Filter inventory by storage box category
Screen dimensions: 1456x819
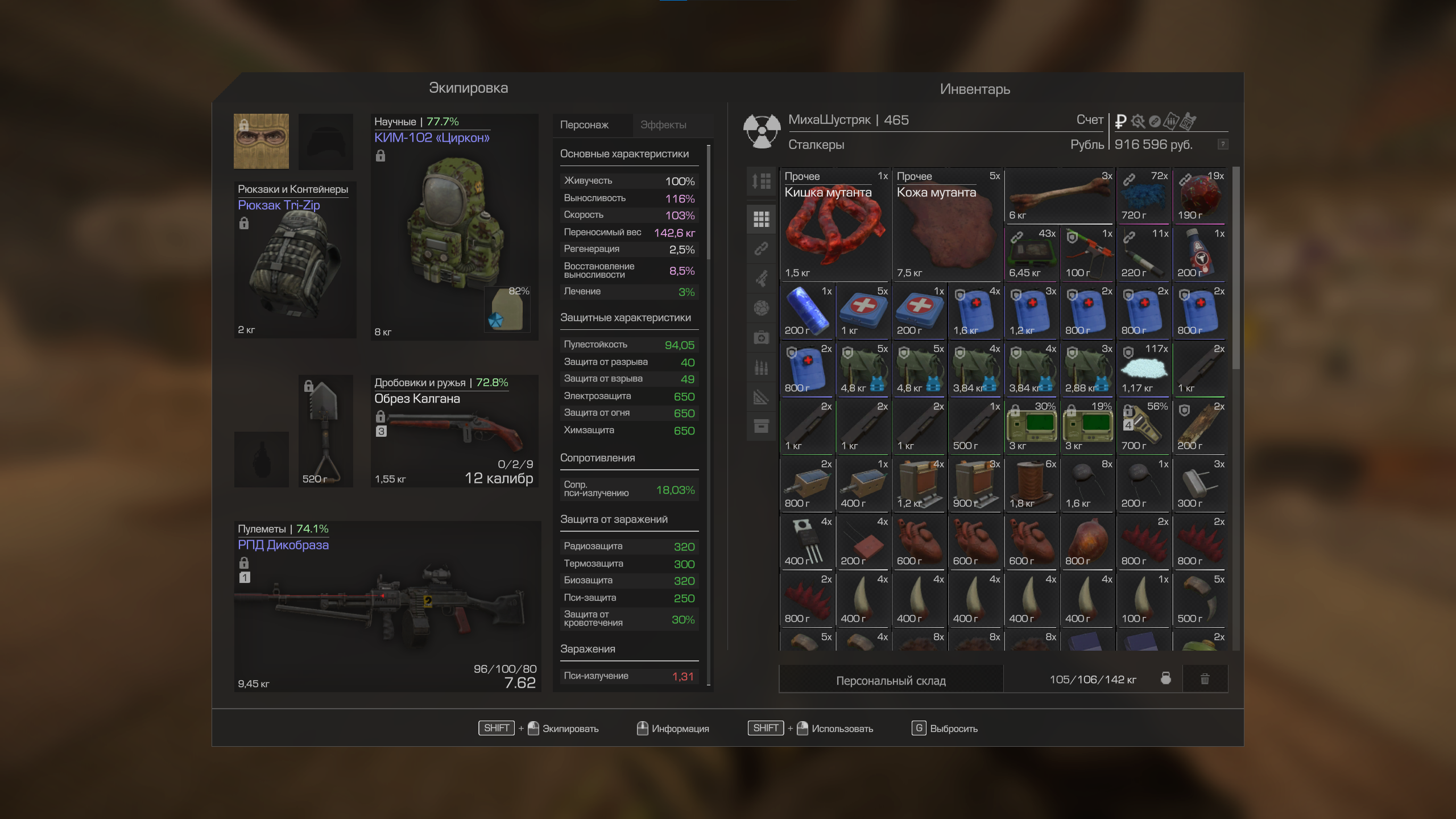(761, 427)
